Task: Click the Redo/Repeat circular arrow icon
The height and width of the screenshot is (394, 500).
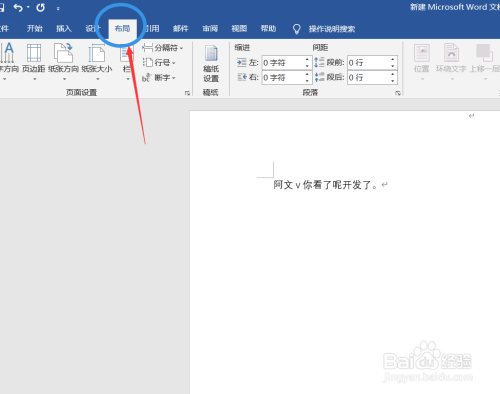Action: [x=41, y=8]
